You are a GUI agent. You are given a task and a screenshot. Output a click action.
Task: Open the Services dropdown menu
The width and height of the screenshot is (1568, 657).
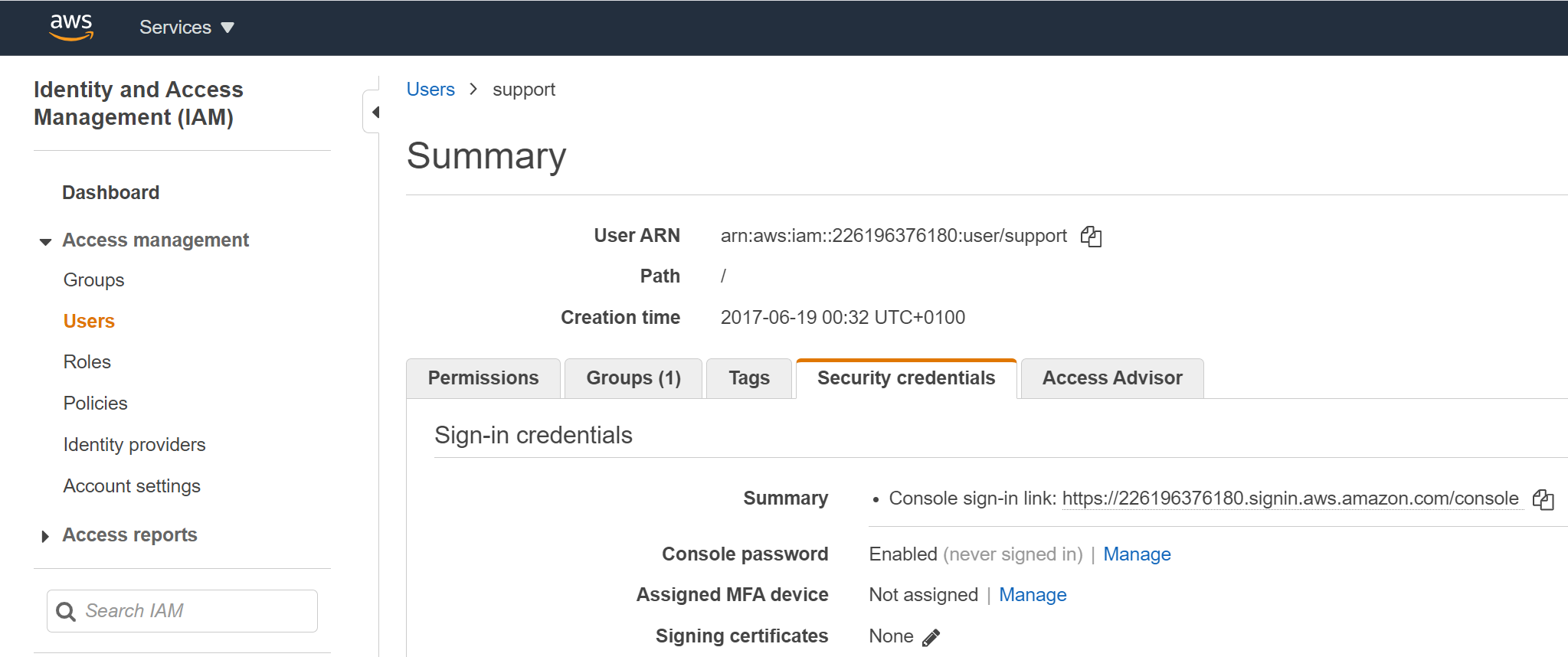tap(186, 28)
